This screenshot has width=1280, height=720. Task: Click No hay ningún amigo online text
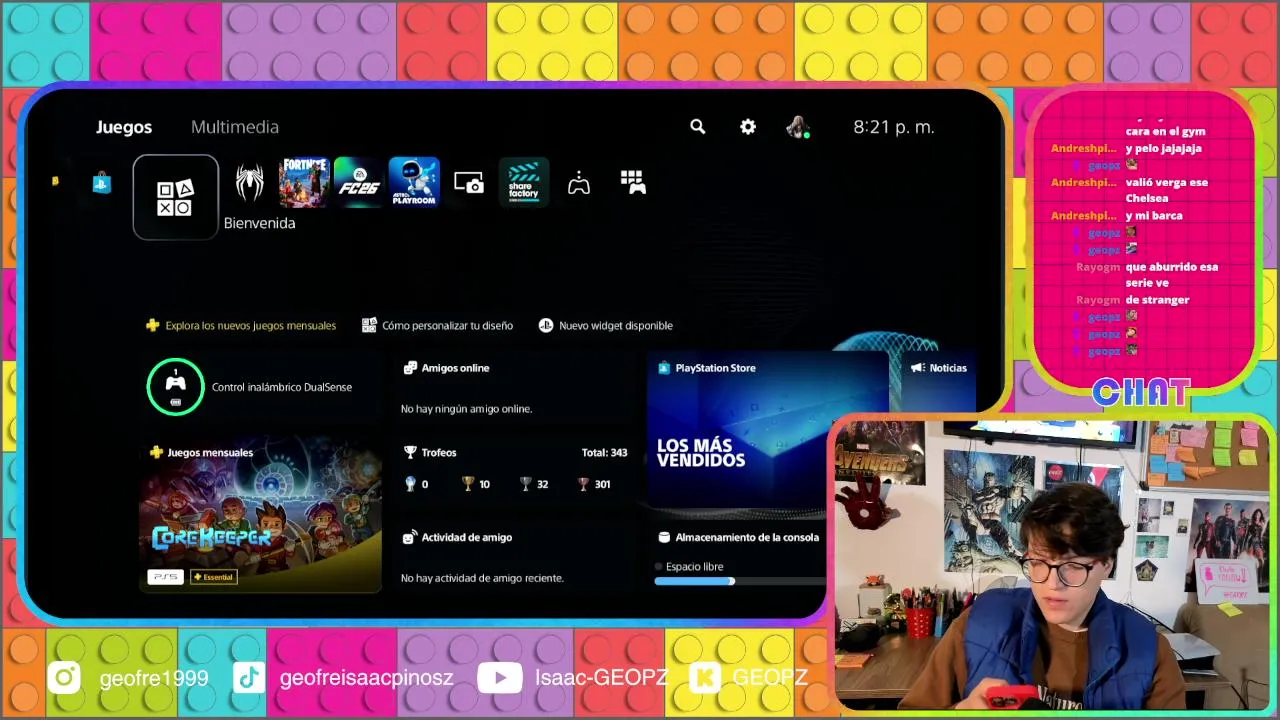tap(466, 408)
